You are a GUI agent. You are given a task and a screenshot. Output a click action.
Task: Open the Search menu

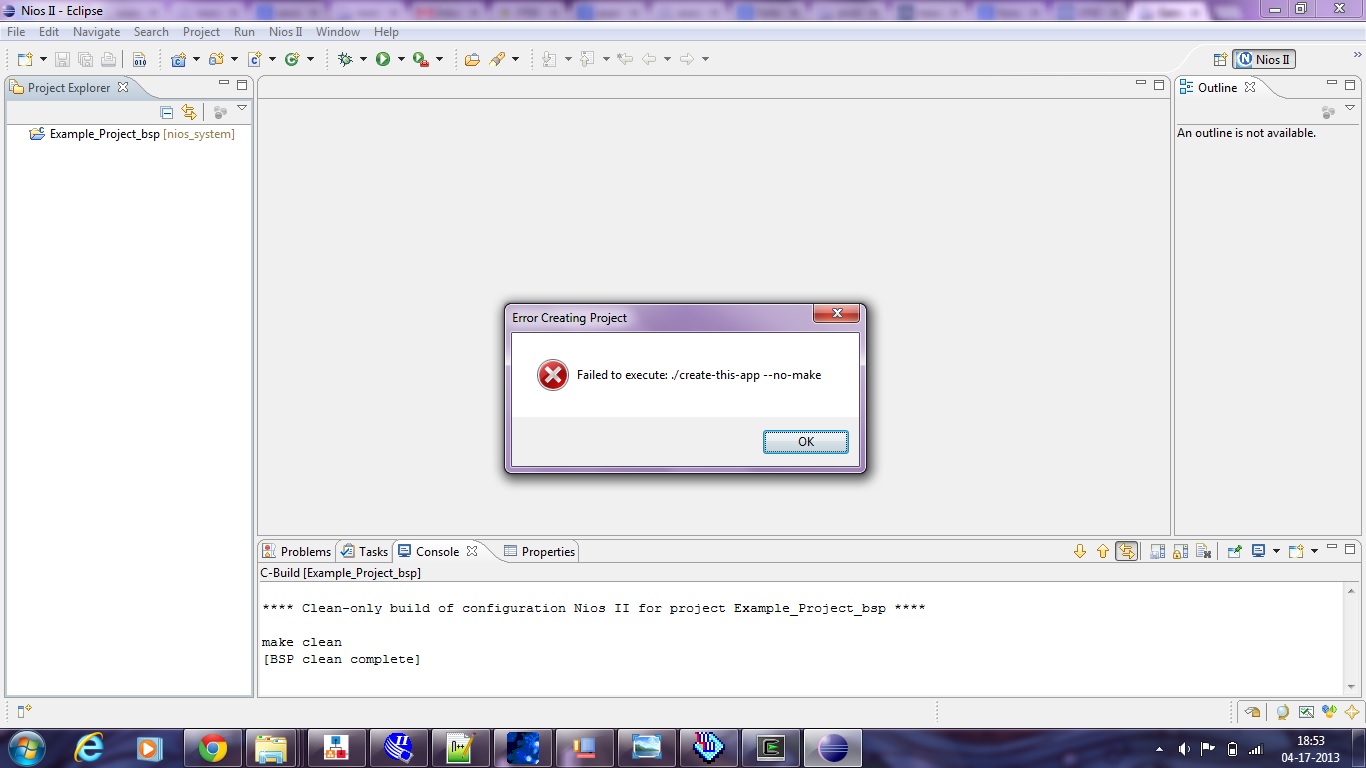pyautogui.click(x=151, y=32)
